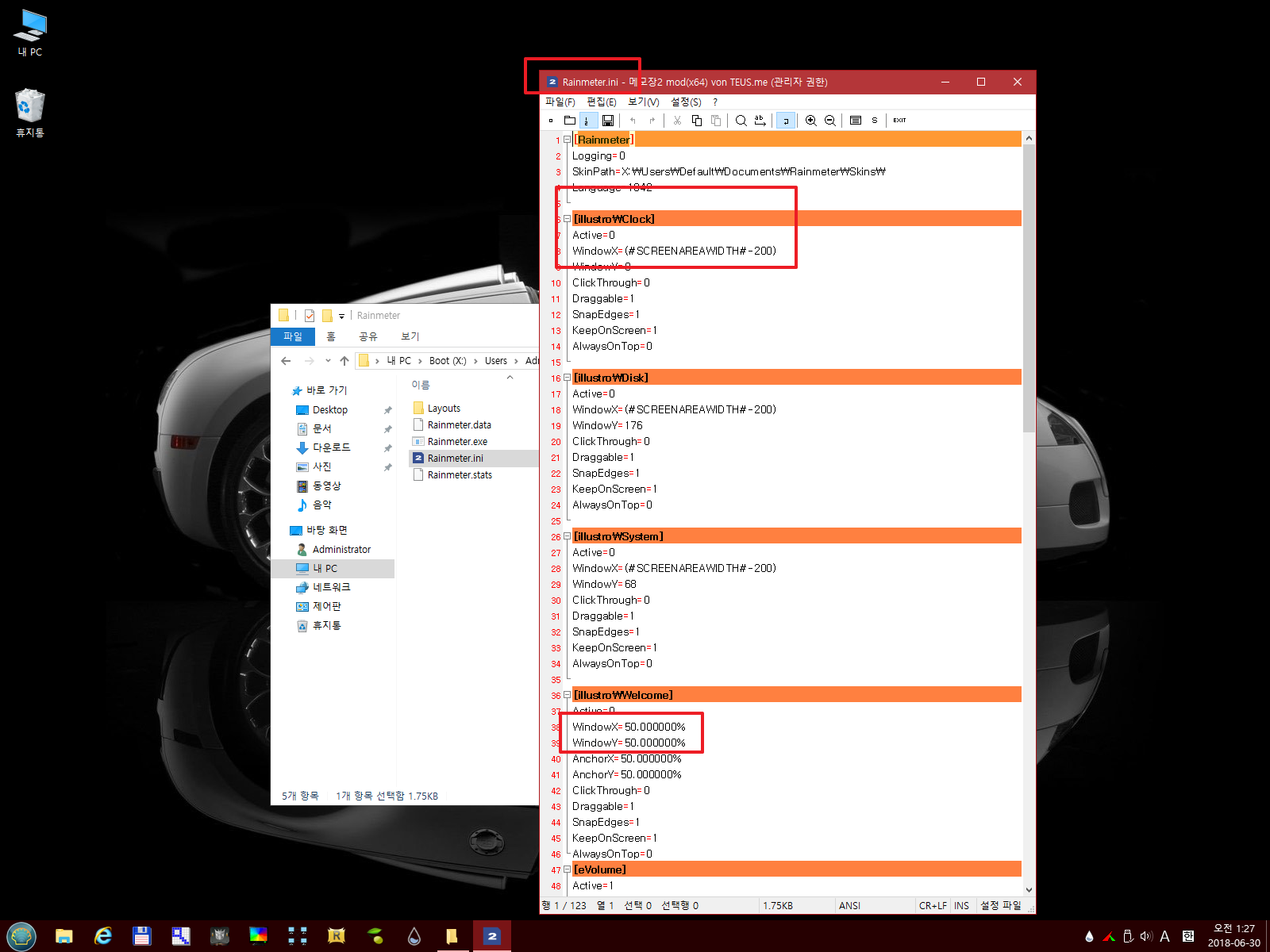Click '내 PC' in the address breadcrumb
The height and width of the screenshot is (952, 1270).
398,361
